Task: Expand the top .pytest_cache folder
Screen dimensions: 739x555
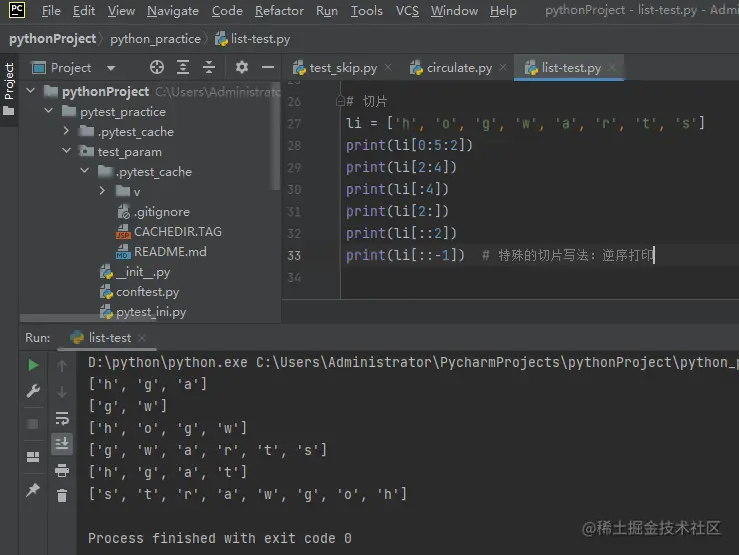Action: tap(66, 131)
